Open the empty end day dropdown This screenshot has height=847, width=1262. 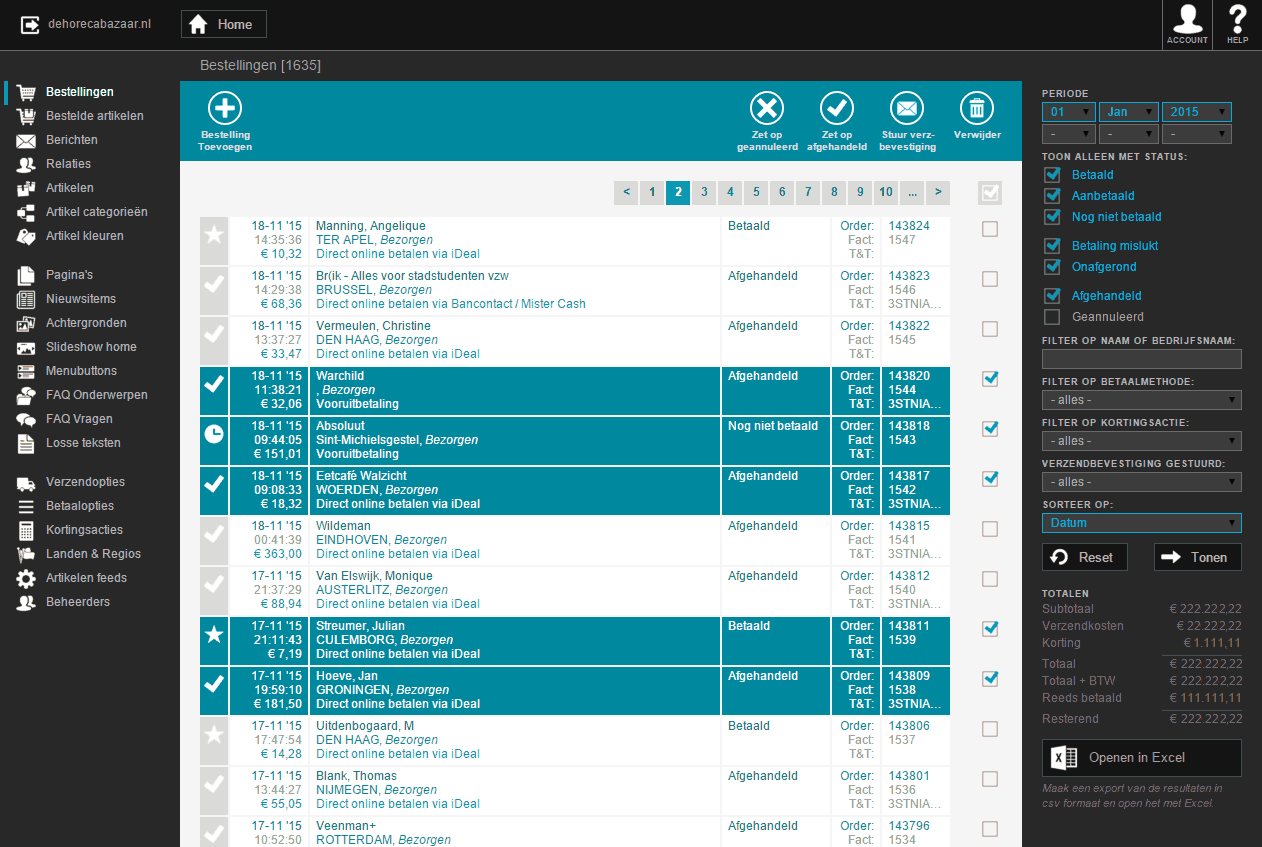click(x=1069, y=134)
